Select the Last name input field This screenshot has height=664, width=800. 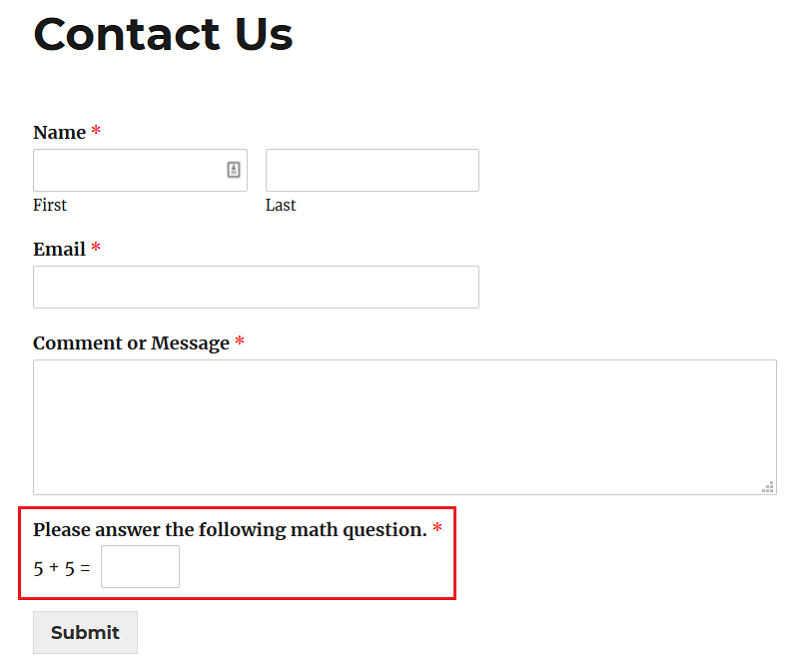click(372, 170)
